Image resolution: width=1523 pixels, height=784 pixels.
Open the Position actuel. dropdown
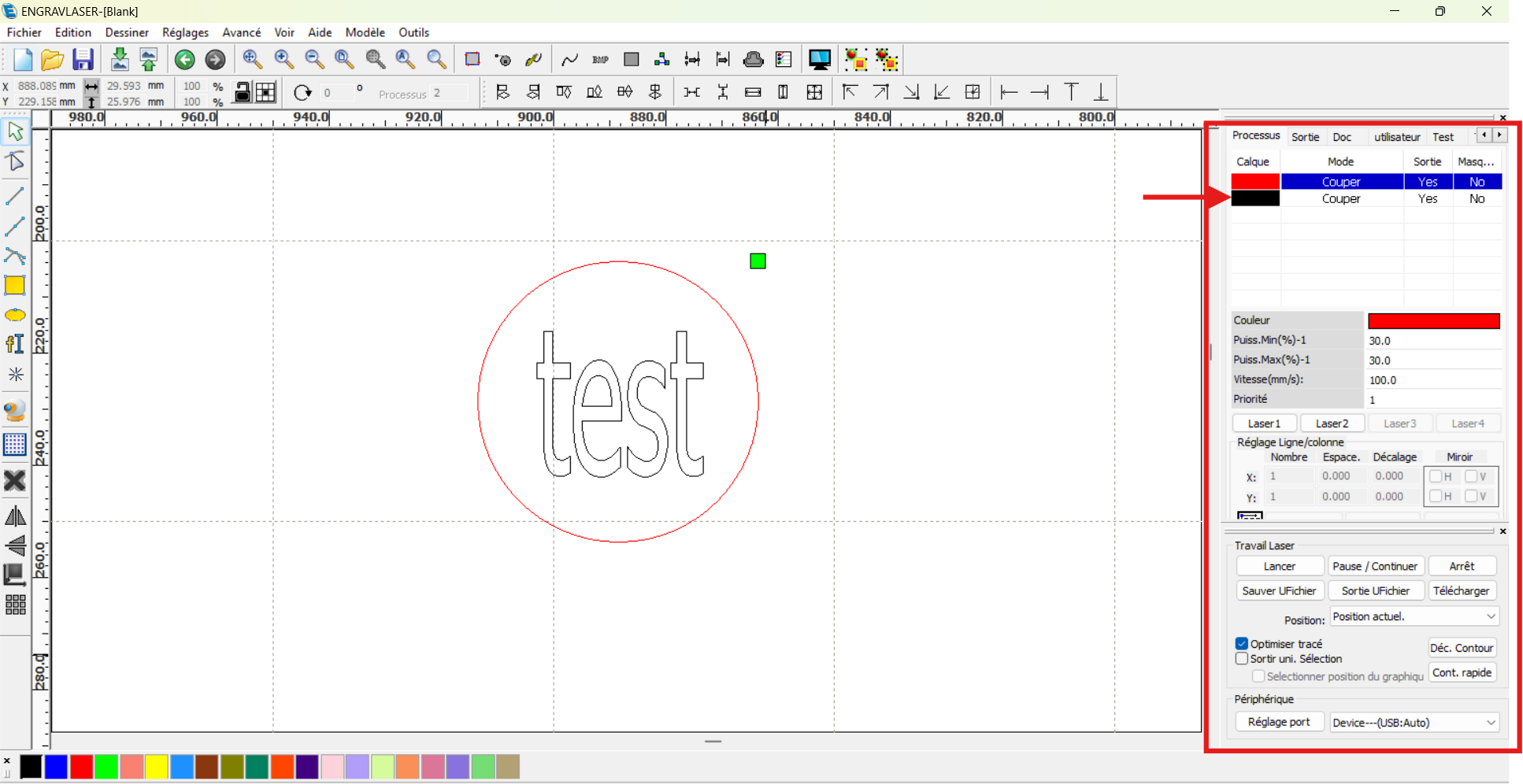point(1414,616)
